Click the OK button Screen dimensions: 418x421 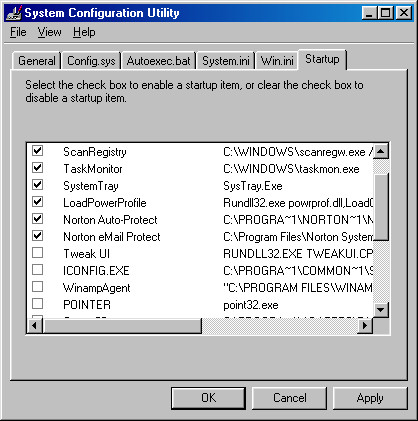(x=208, y=398)
